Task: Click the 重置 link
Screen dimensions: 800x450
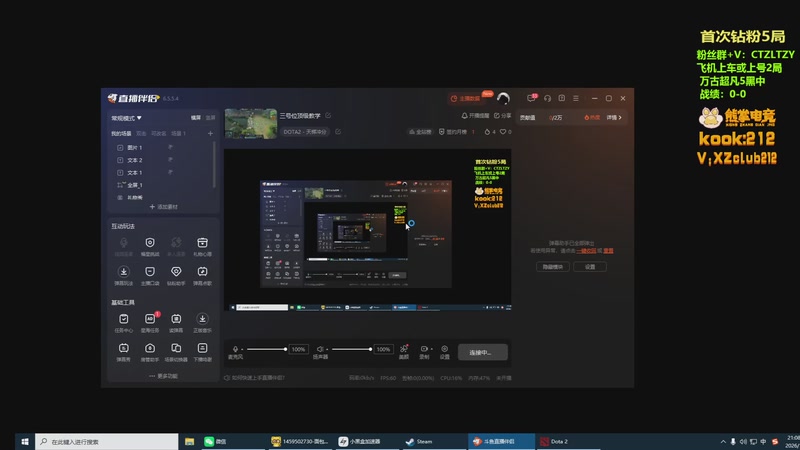Action: click(608, 251)
